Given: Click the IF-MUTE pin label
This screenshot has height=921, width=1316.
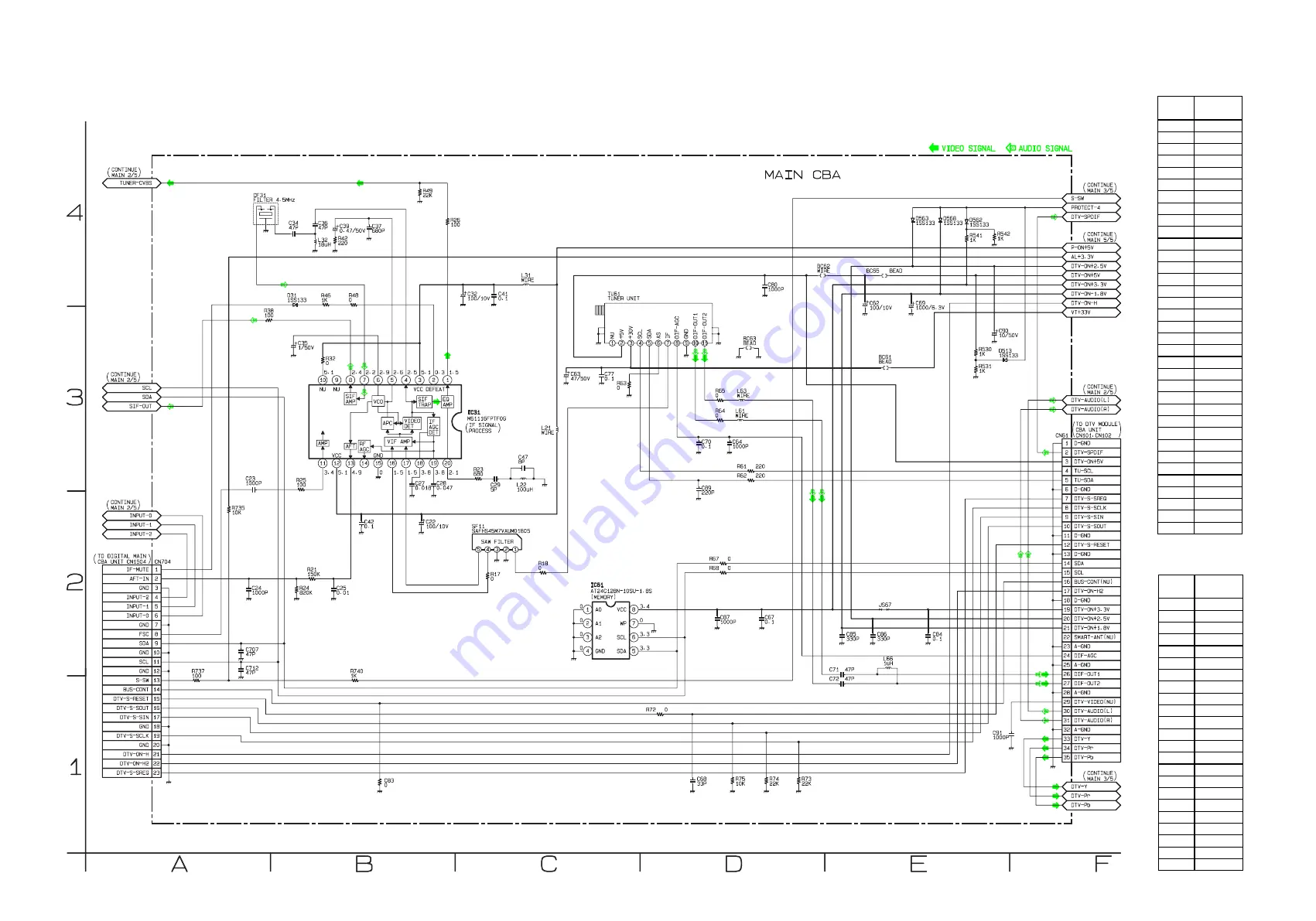Looking at the screenshot, I should (137, 569).
